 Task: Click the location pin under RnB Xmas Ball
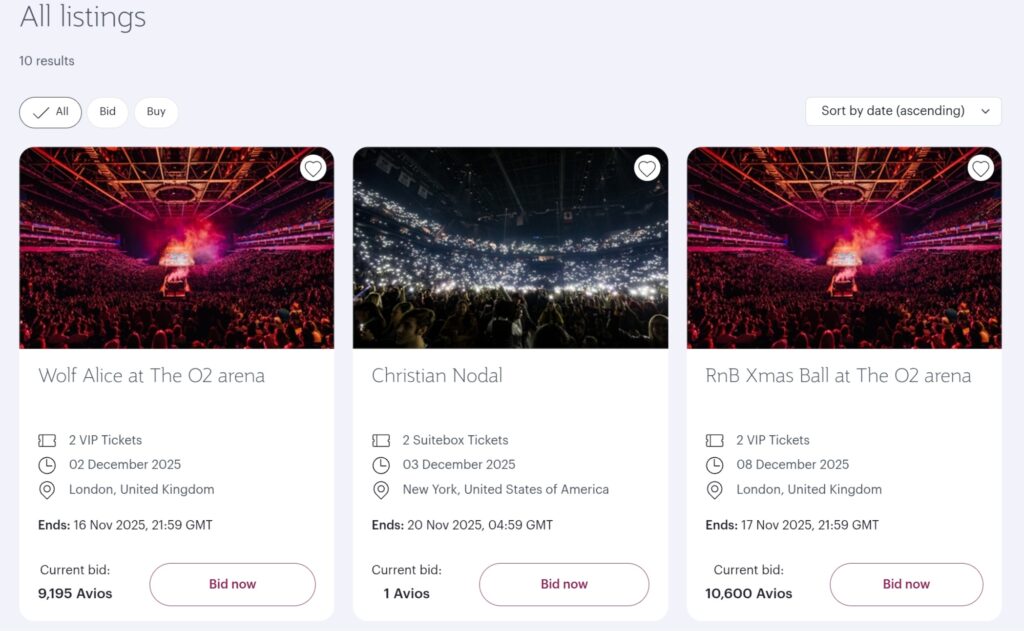click(x=714, y=490)
